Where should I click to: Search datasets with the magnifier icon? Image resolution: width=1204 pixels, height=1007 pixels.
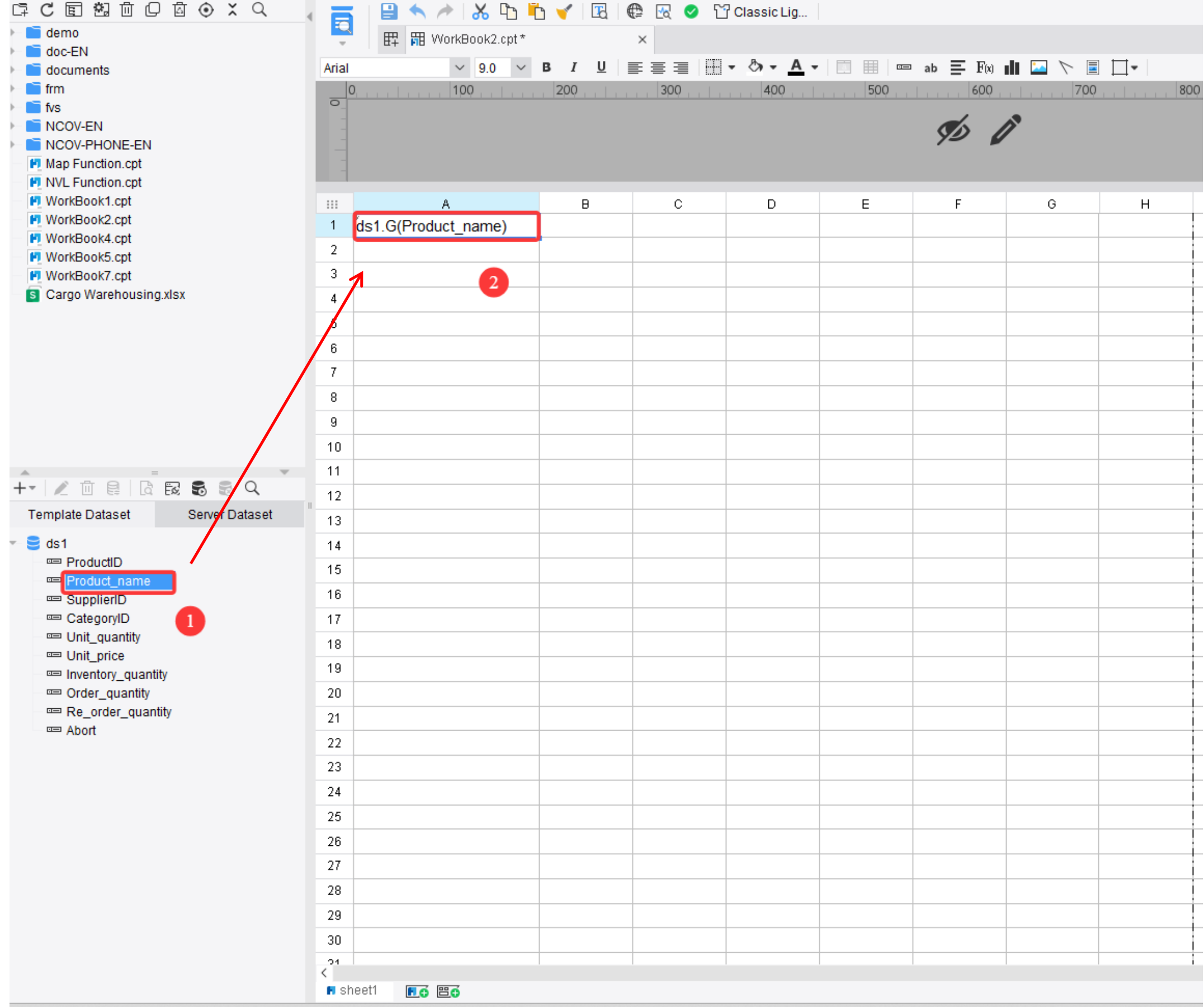(x=252, y=488)
